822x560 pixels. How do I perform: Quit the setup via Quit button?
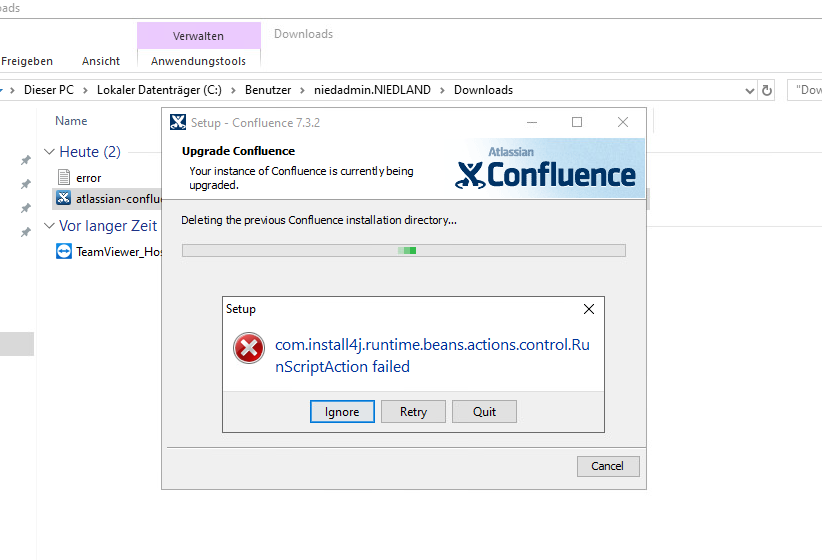484,412
